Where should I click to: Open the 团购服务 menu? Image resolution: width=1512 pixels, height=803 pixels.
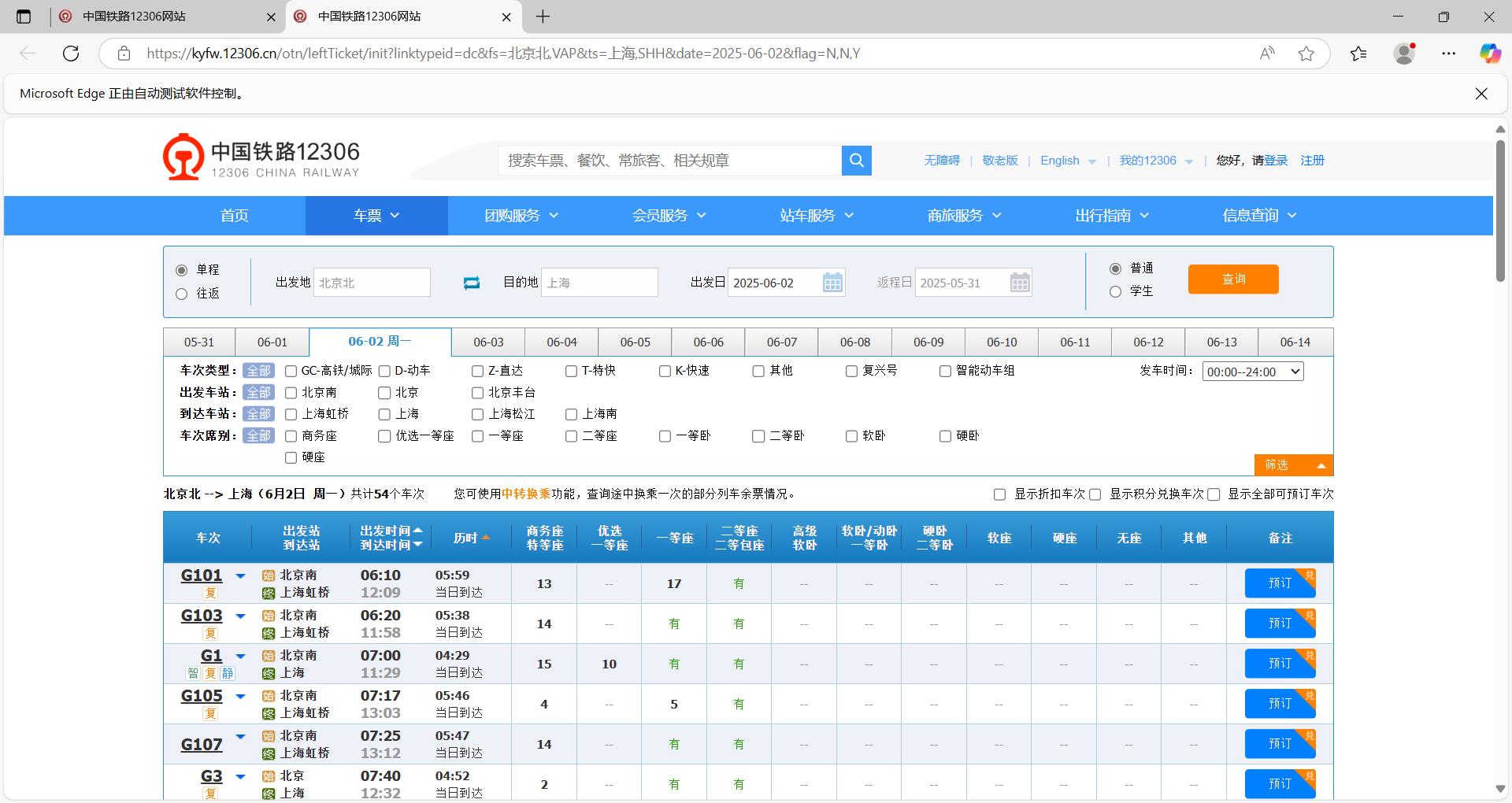pyautogui.click(x=521, y=216)
